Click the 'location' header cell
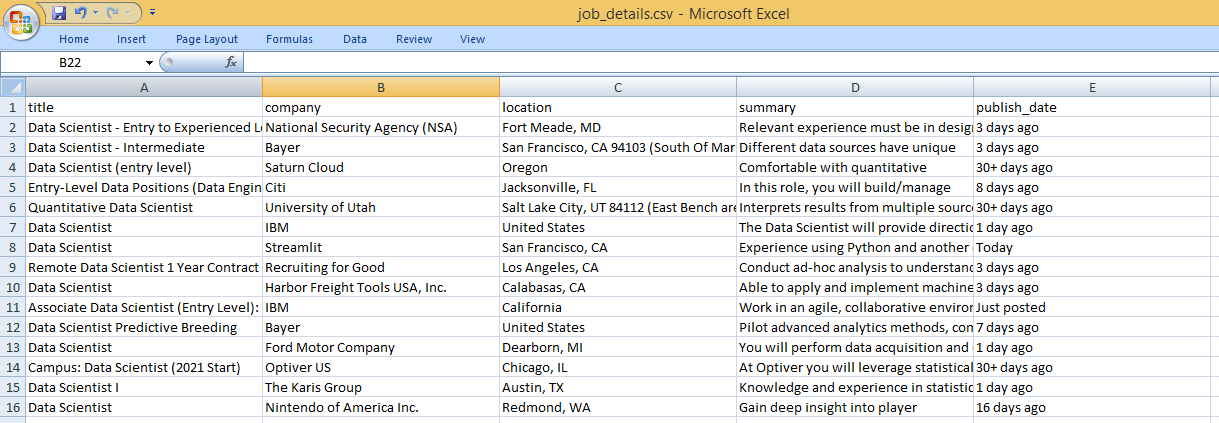This screenshot has height=423, width=1219. tap(617, 107)
